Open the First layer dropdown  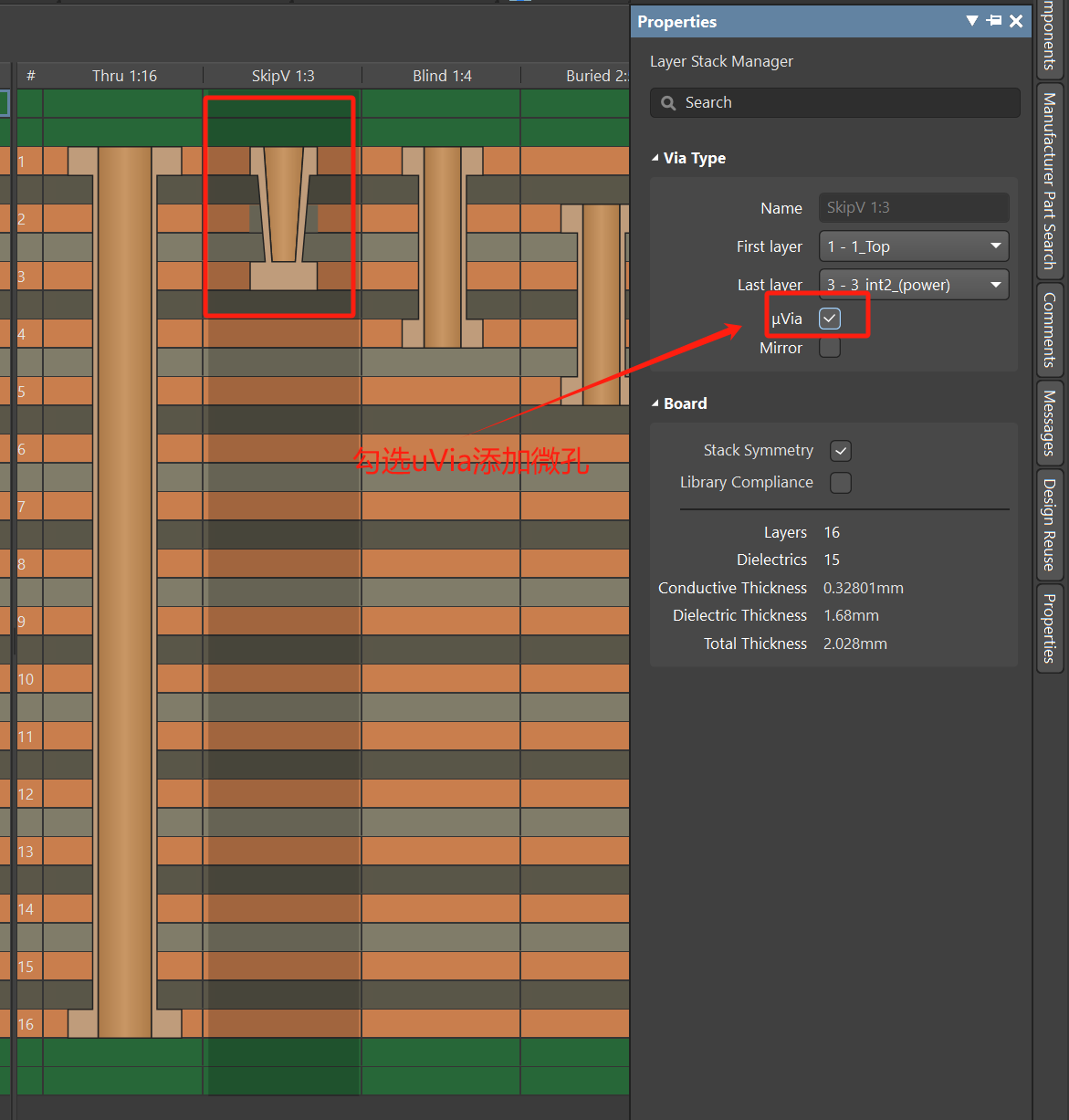point(914,246)
